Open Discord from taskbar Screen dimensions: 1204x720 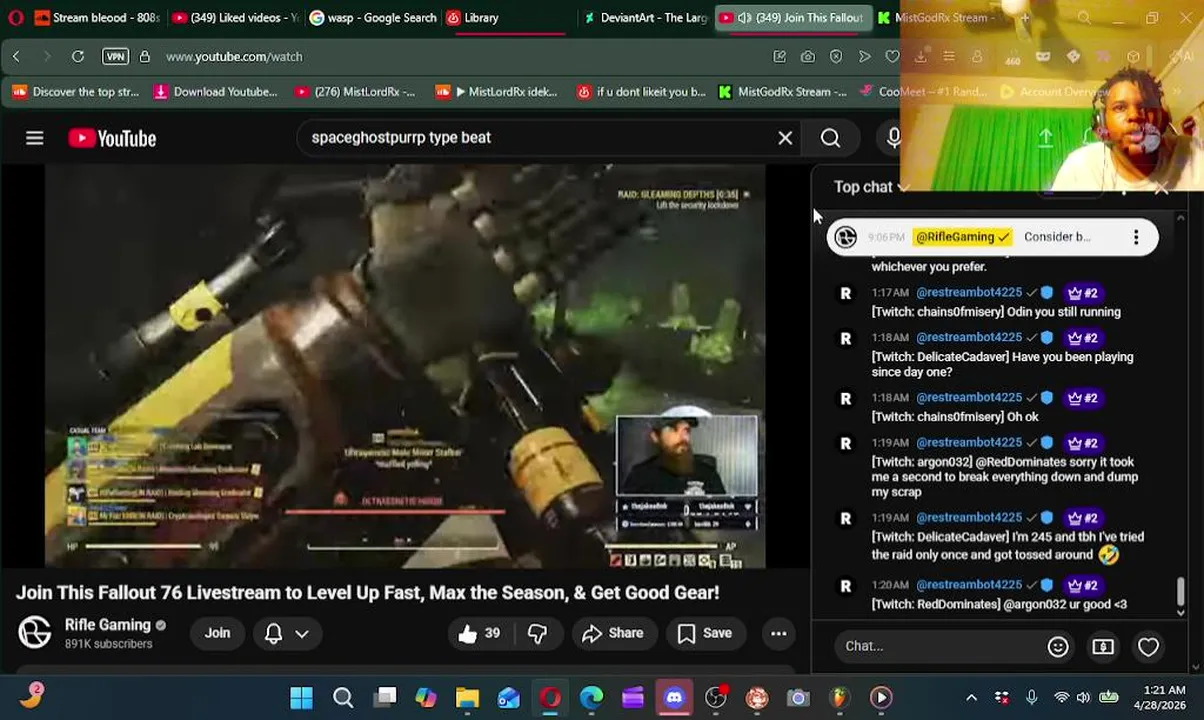pyautogui.click(x=674, y=698)
